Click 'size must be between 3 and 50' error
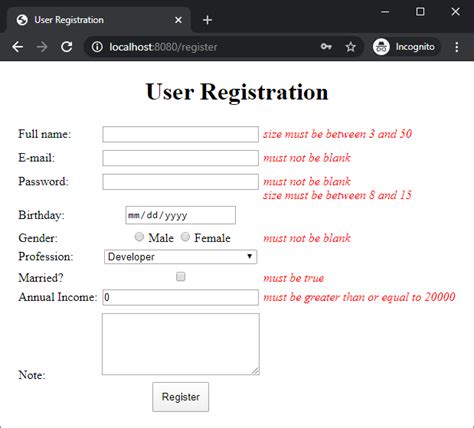Screen dimensions: 474x428 [x=338, y=134]
